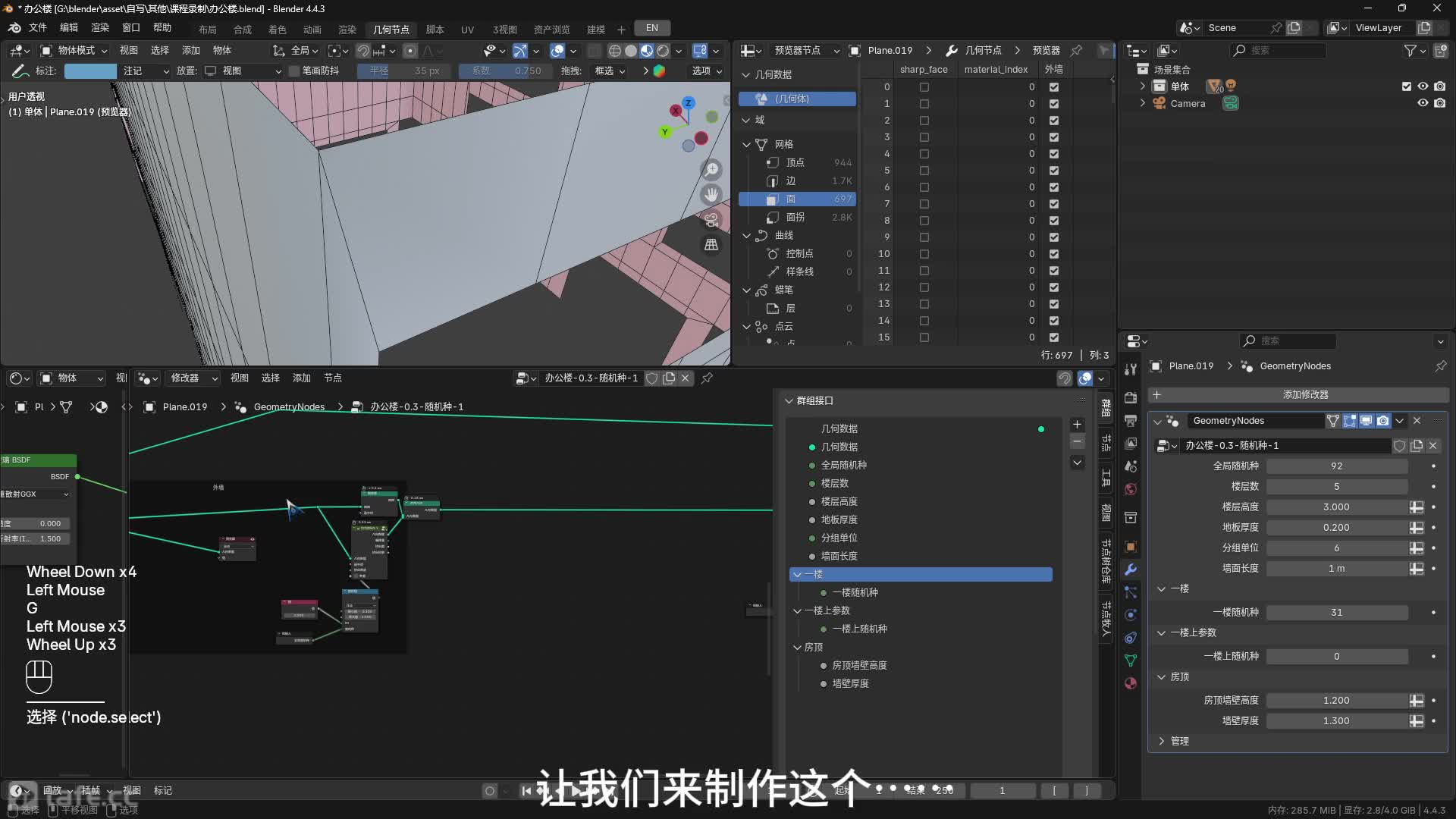Disable Camera render with its camera icon
The height and width of the screenshot is (819, 1456).
[1439, 103]
